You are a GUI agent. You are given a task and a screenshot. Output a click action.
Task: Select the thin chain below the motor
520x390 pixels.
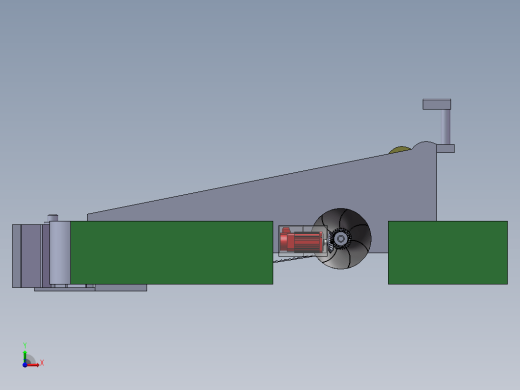(x=293, y=259)
